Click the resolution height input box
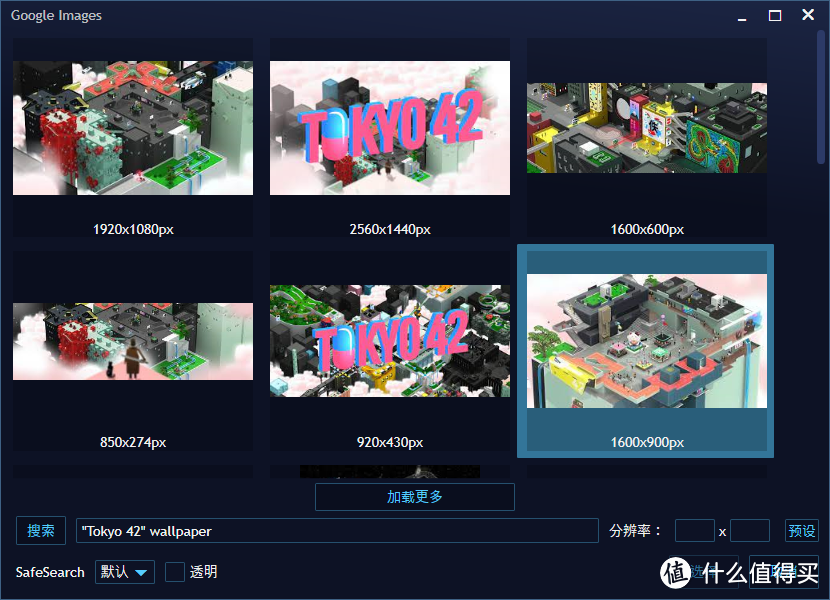Viewport: 830px width, 600px height. pyautogui.click(x=750, y=531)
